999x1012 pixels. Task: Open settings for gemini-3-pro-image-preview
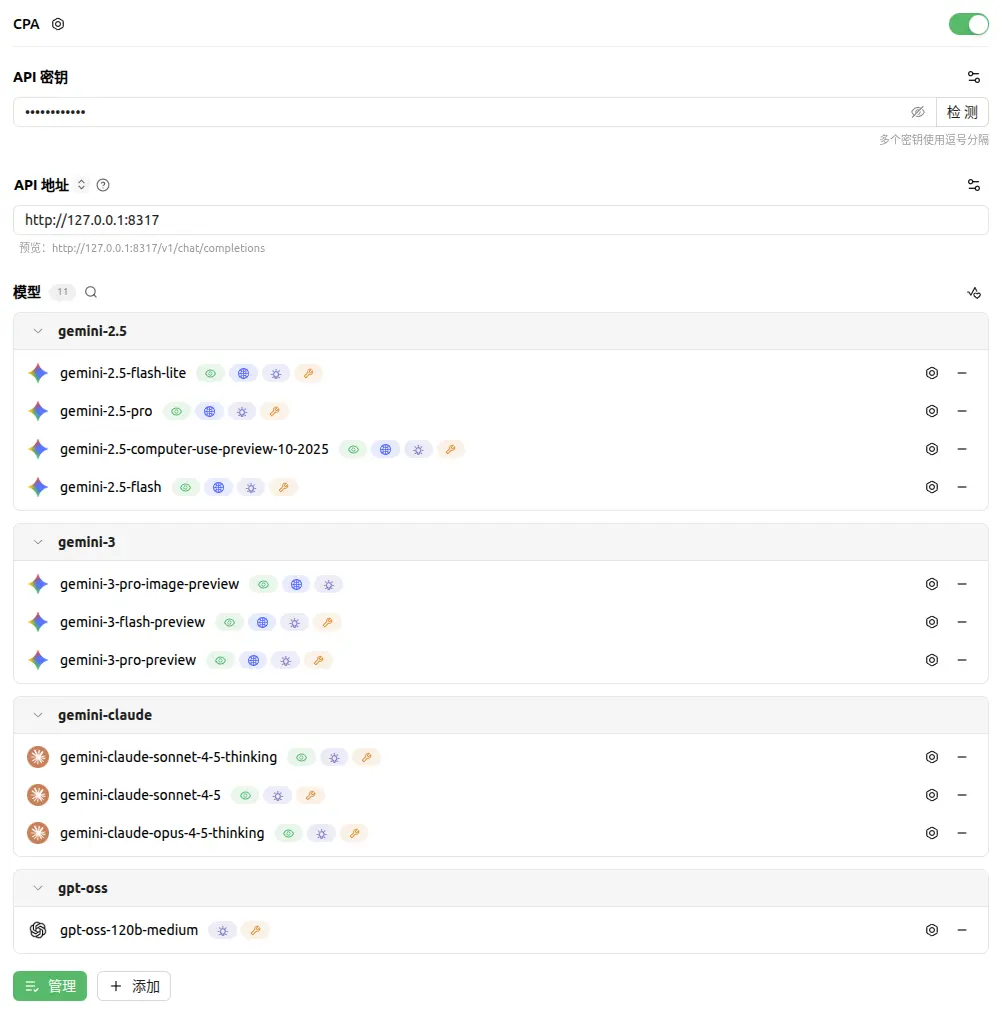(x=932, y=584)
